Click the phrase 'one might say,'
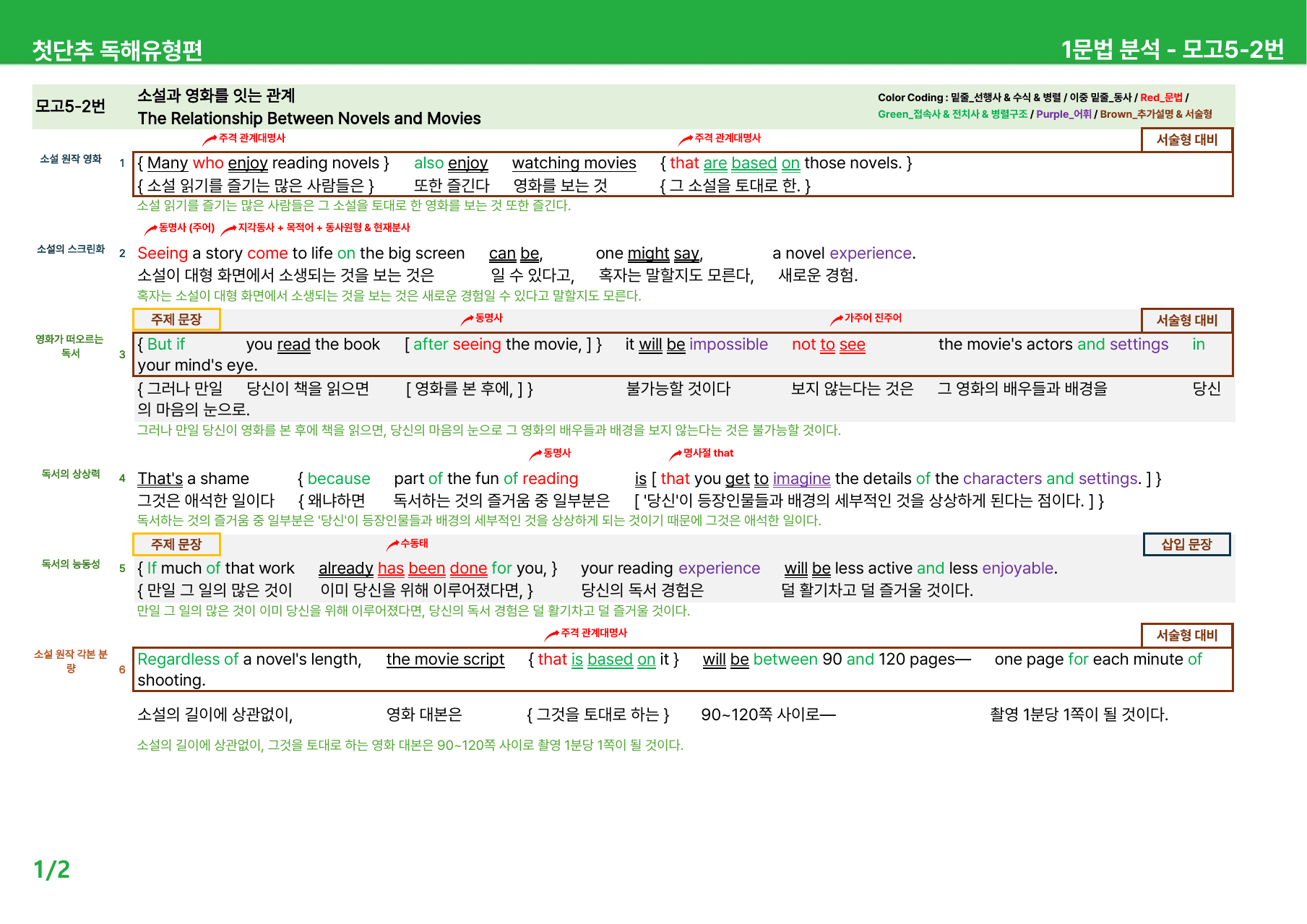1307x924 pixels. coord(650,254)
